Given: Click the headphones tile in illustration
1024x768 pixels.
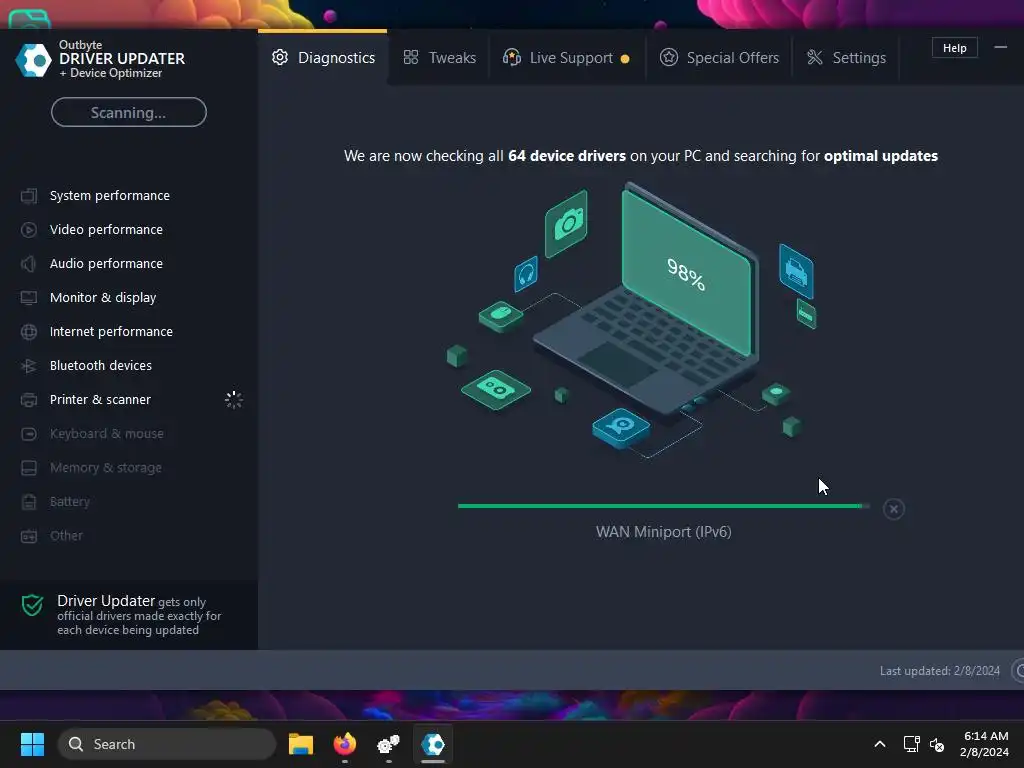Looking at the screenshot, I should 526,274.
